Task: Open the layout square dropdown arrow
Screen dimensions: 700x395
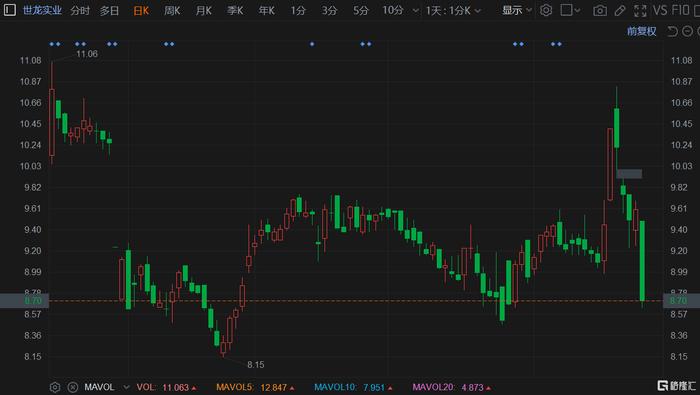Action: pos(577,10)
